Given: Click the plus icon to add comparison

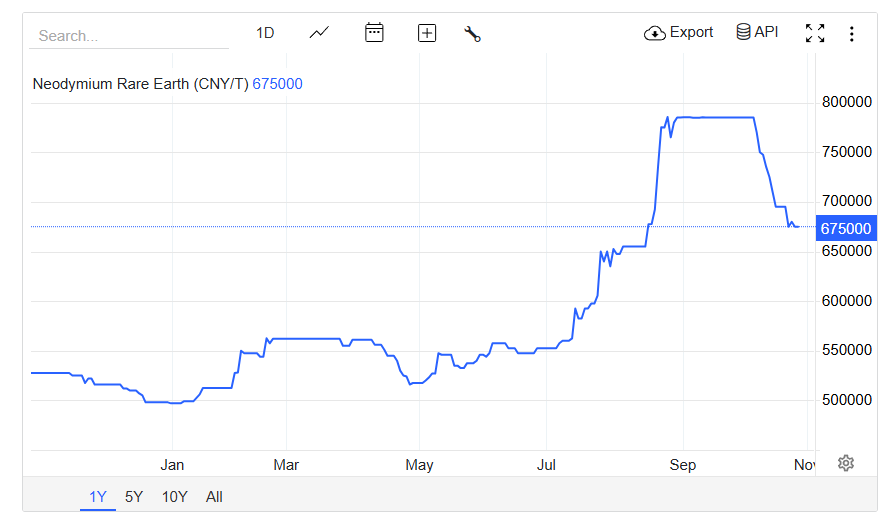Looking at the screenshot, I should (427, 33).
